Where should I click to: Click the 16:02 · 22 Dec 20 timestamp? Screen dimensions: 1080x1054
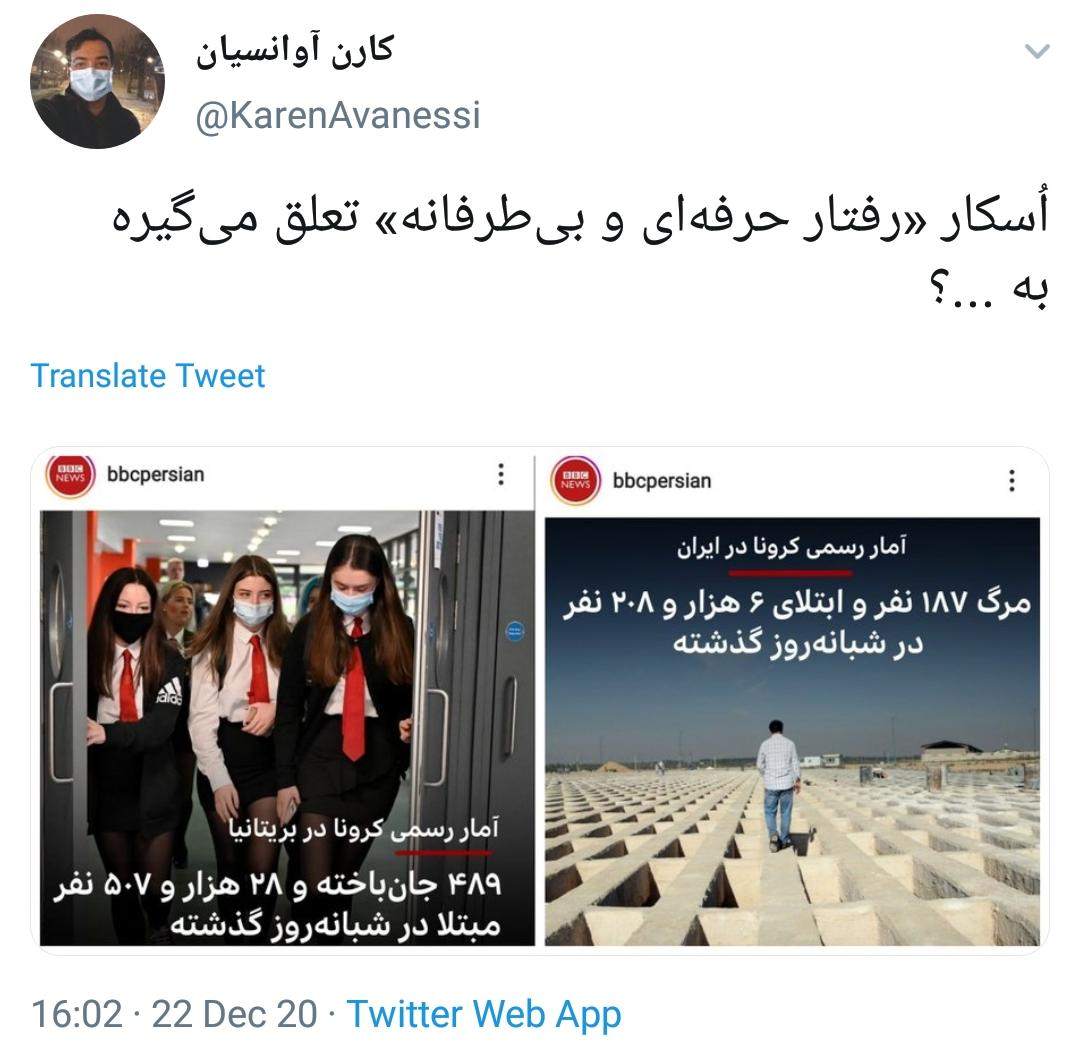pos(174,1014)
